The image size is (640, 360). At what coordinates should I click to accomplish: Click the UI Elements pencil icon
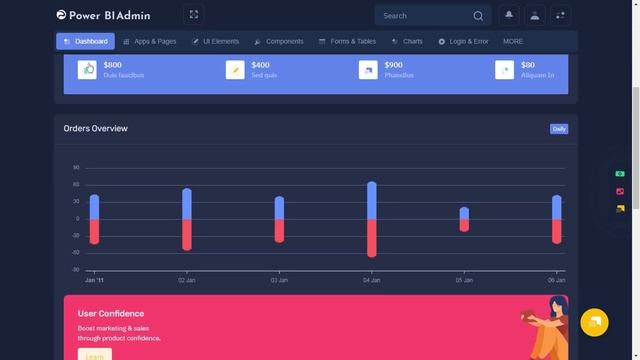pyautogui.click(x=195, y=41)
